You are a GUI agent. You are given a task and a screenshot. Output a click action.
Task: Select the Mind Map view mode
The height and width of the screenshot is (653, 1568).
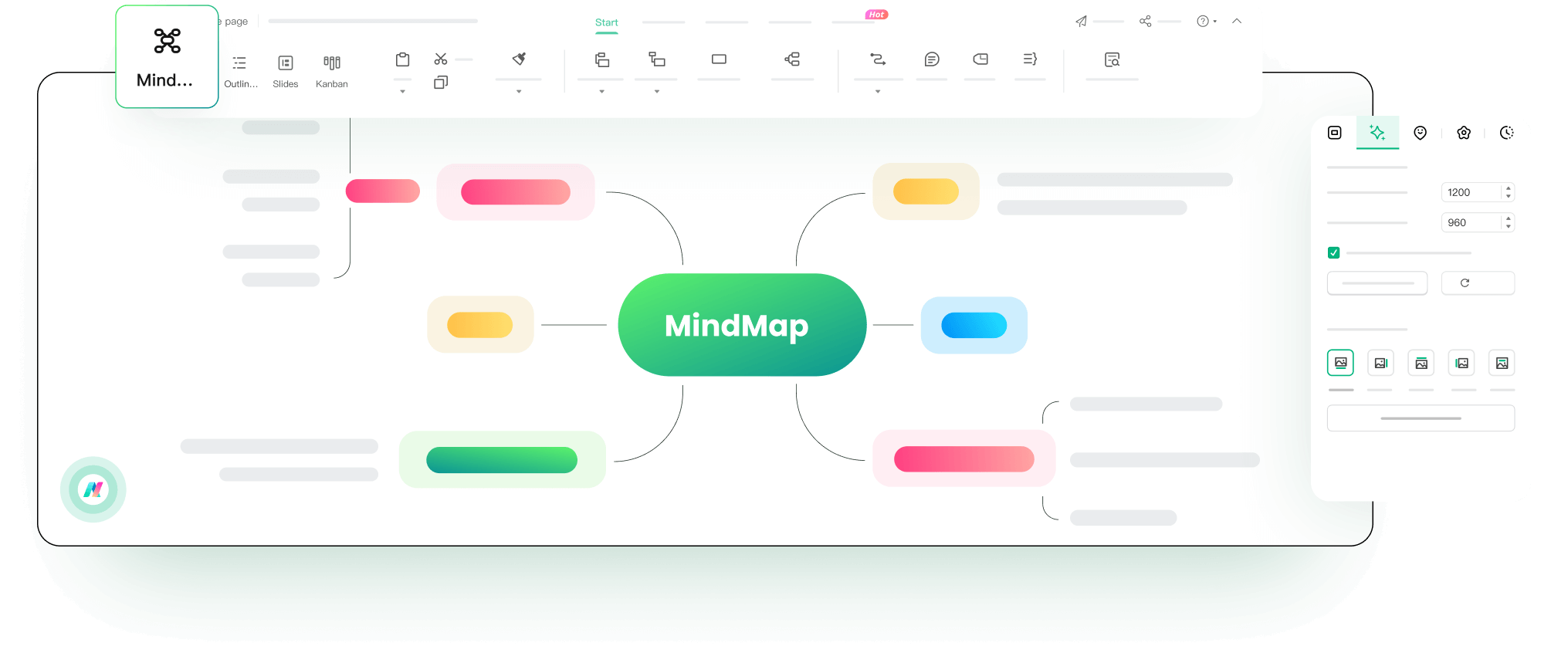pos(167,57)
